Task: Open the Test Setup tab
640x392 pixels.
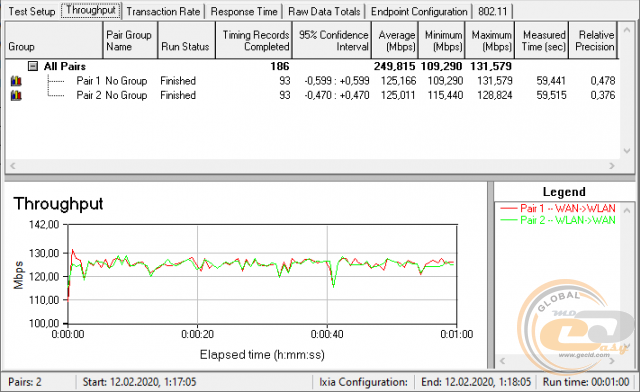Action: click(x=32, y=11)
